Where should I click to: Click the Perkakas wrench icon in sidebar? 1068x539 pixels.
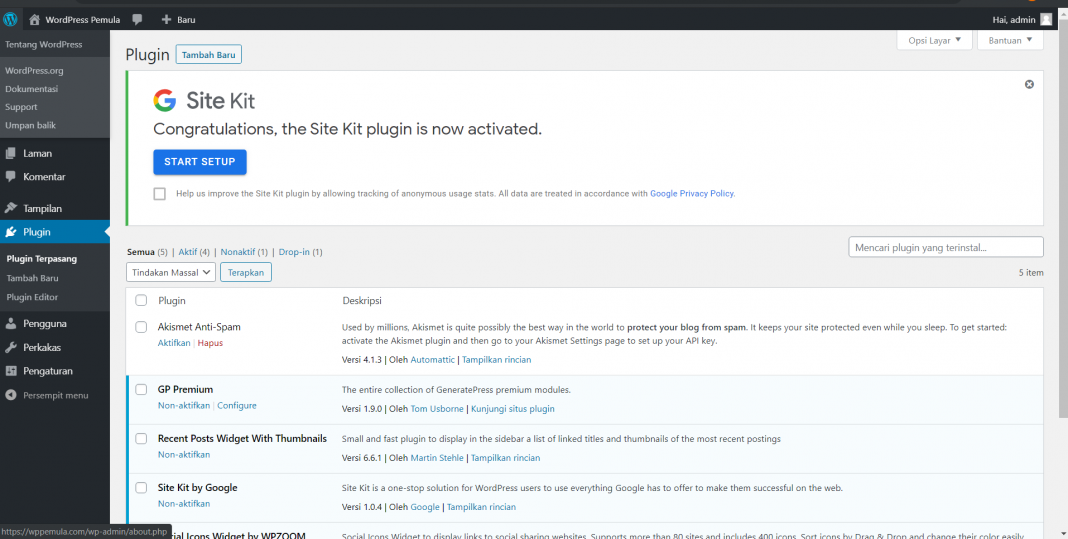click(11, 348)
